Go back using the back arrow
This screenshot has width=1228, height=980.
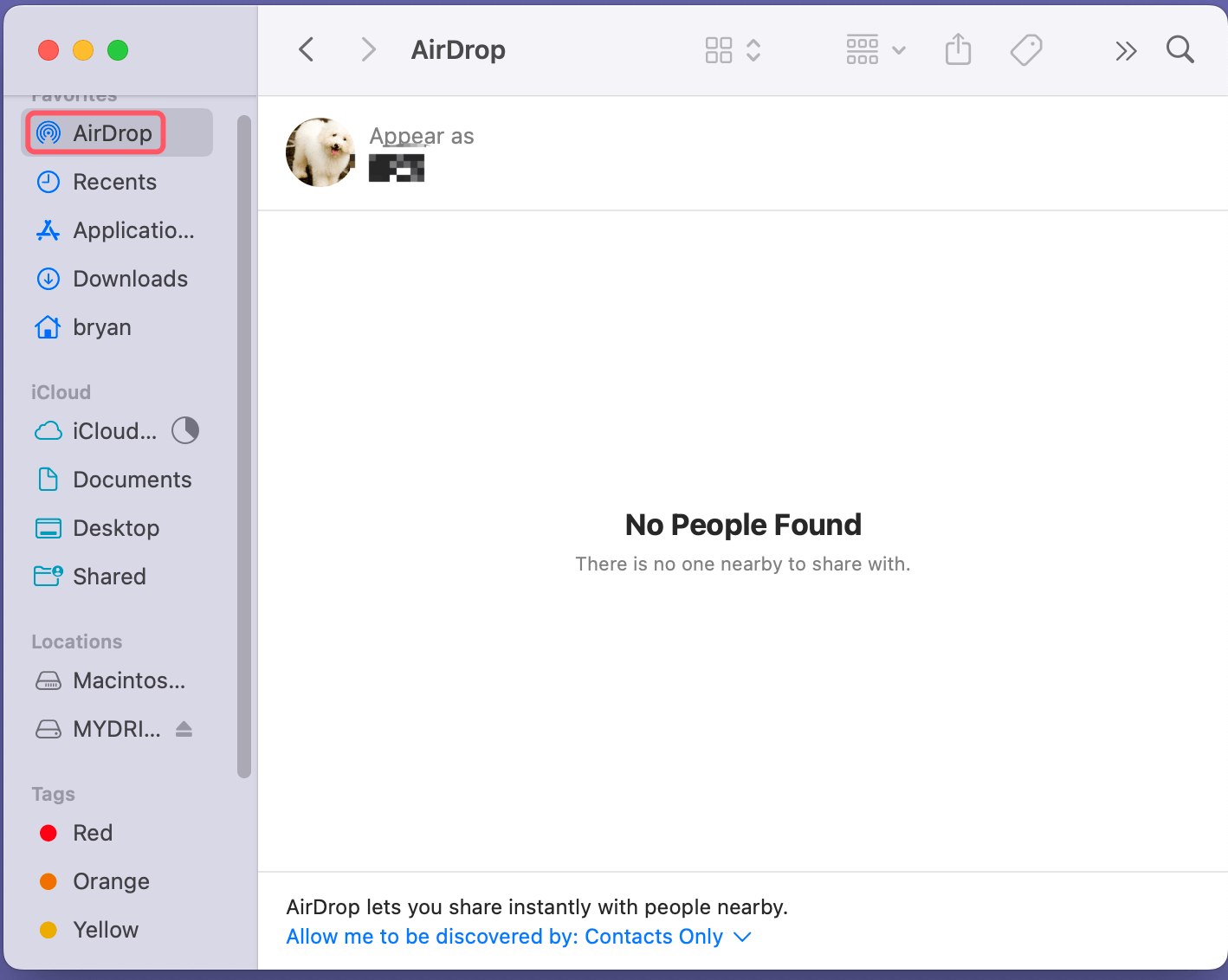[306, 49]
